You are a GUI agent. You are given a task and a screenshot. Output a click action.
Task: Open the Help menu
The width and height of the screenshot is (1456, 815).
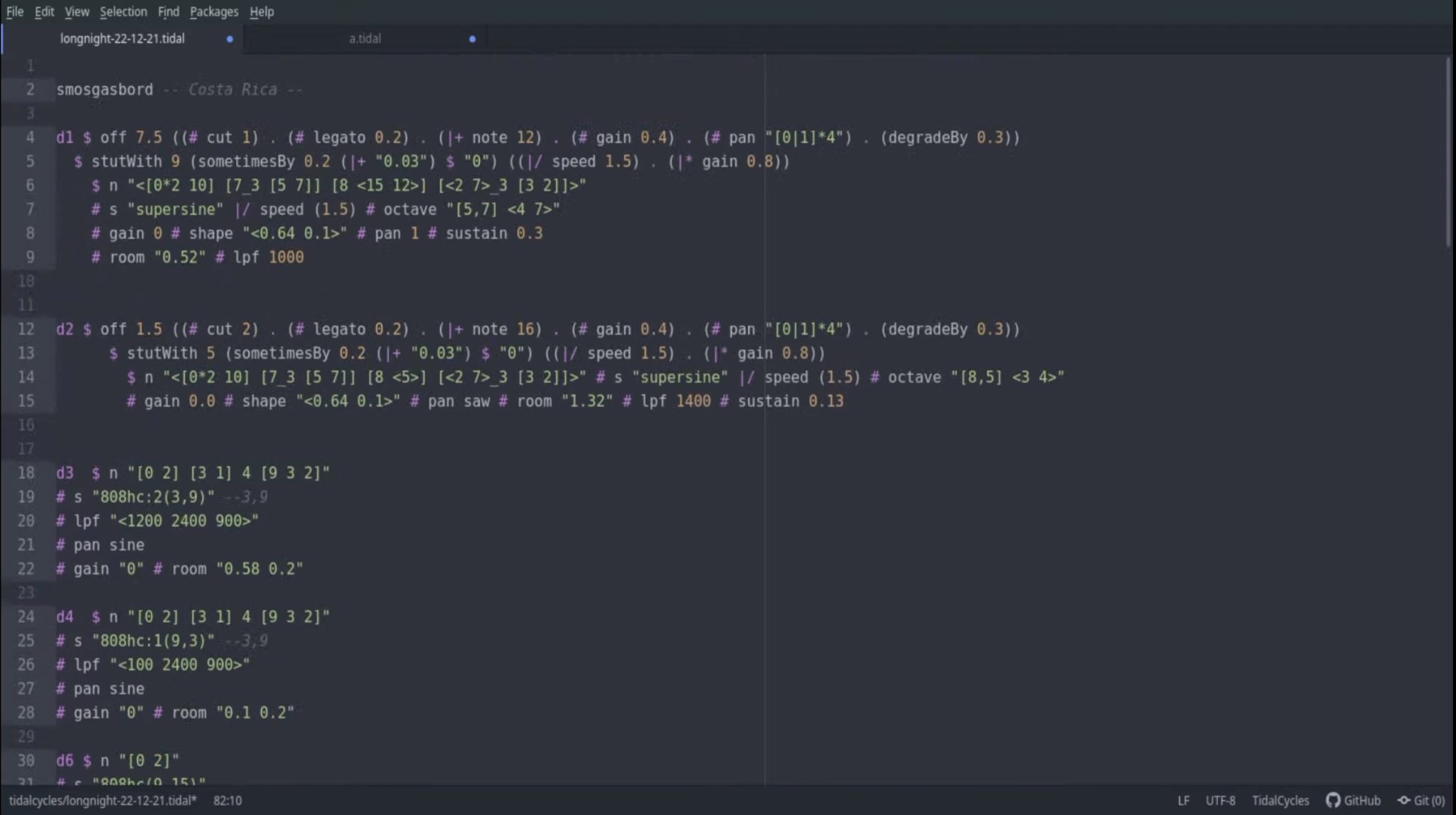(262, 11)
